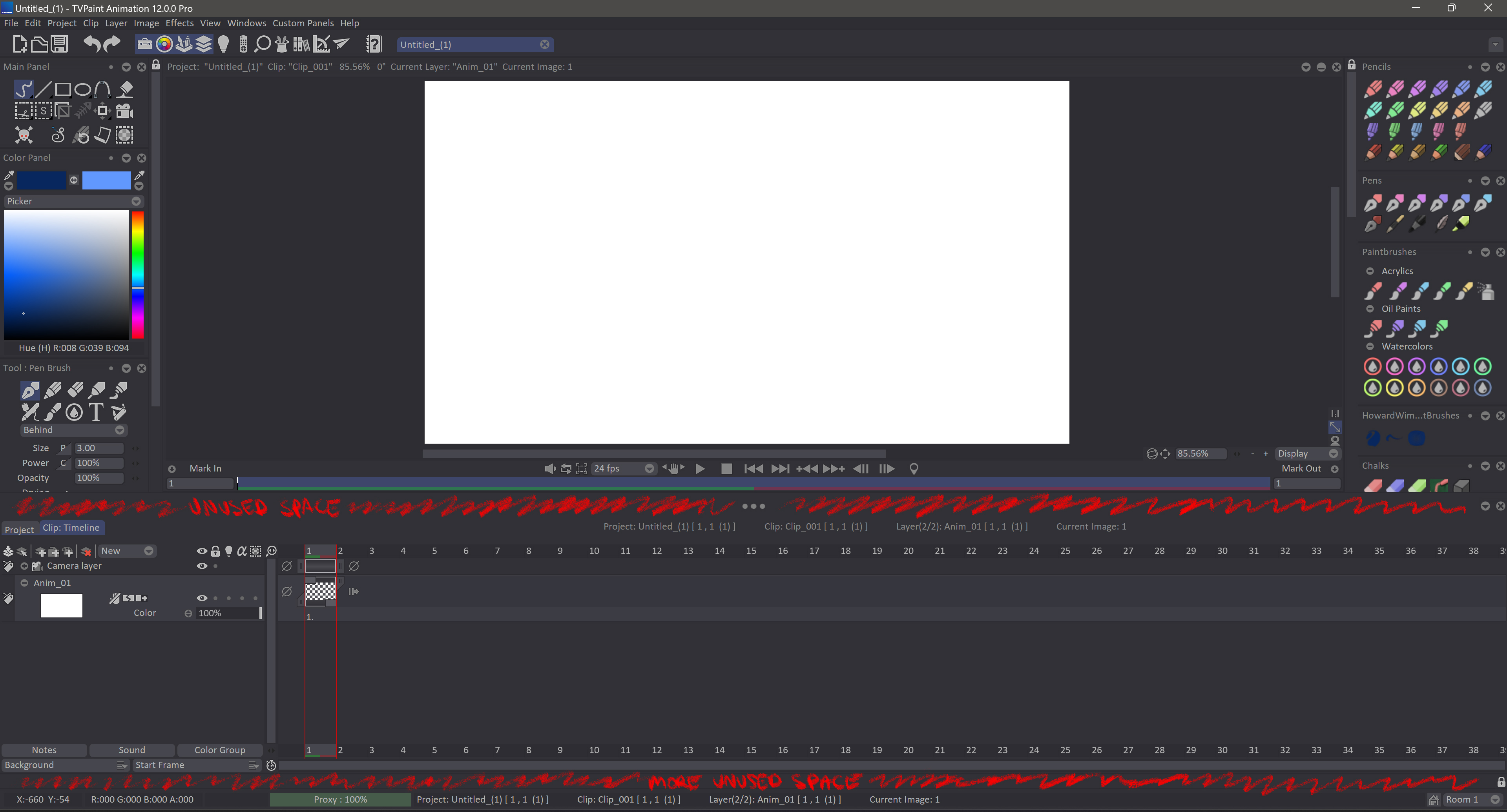This screenshot has height=812, width=1507.
Task: Open the File menu
Action: pos(11,23)
